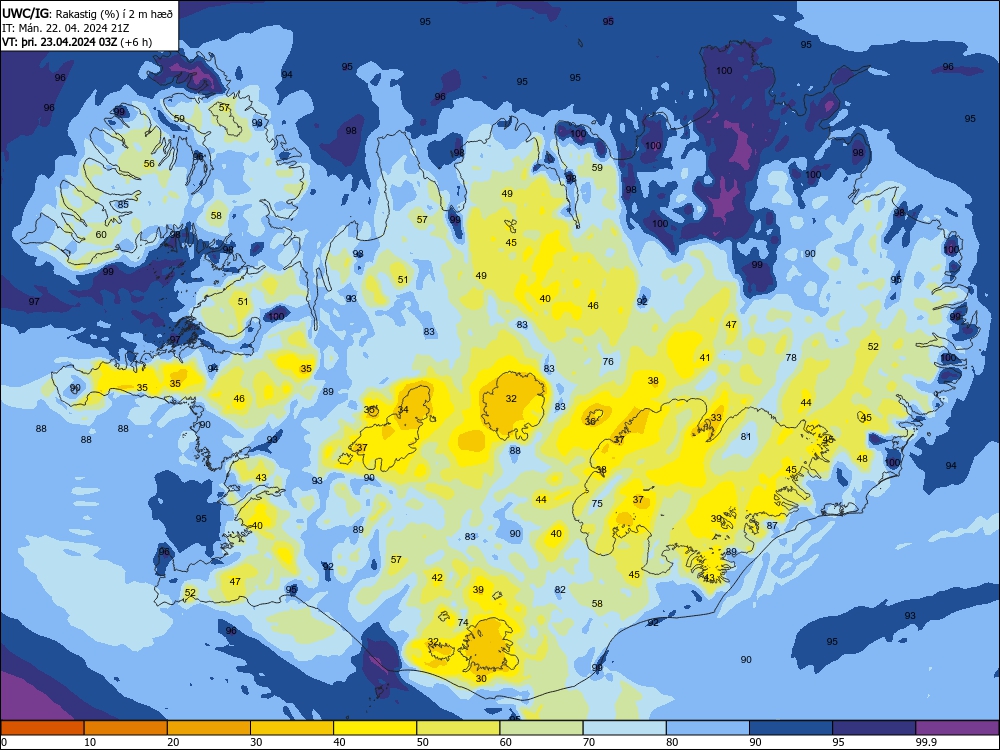Screen dimensions: 1000x750
Task: Pick the 60–70 pale green legend swatch
Action: click(541, 728)
